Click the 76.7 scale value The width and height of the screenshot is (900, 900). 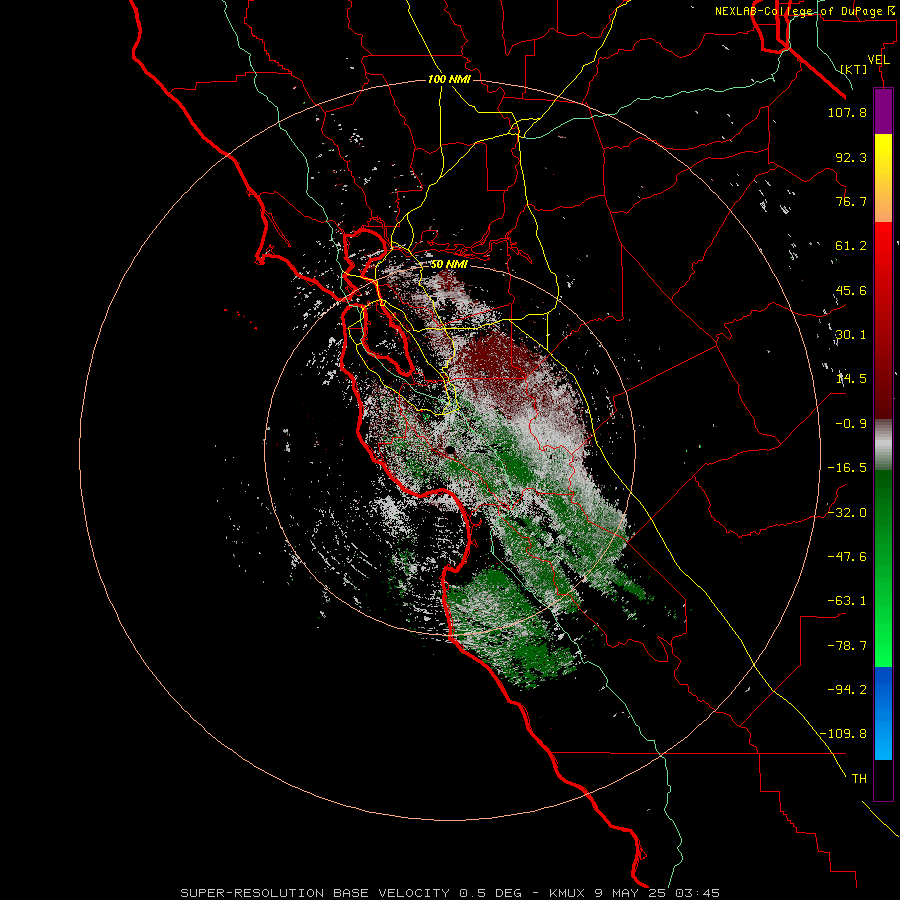coord(851,201)
